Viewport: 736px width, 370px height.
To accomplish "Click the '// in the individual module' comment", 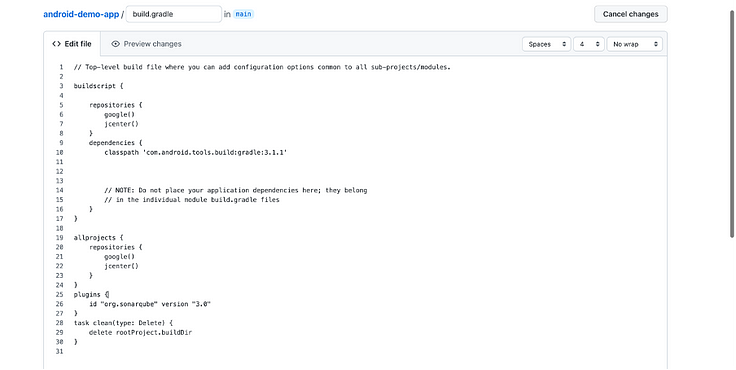I will (192, 200).
